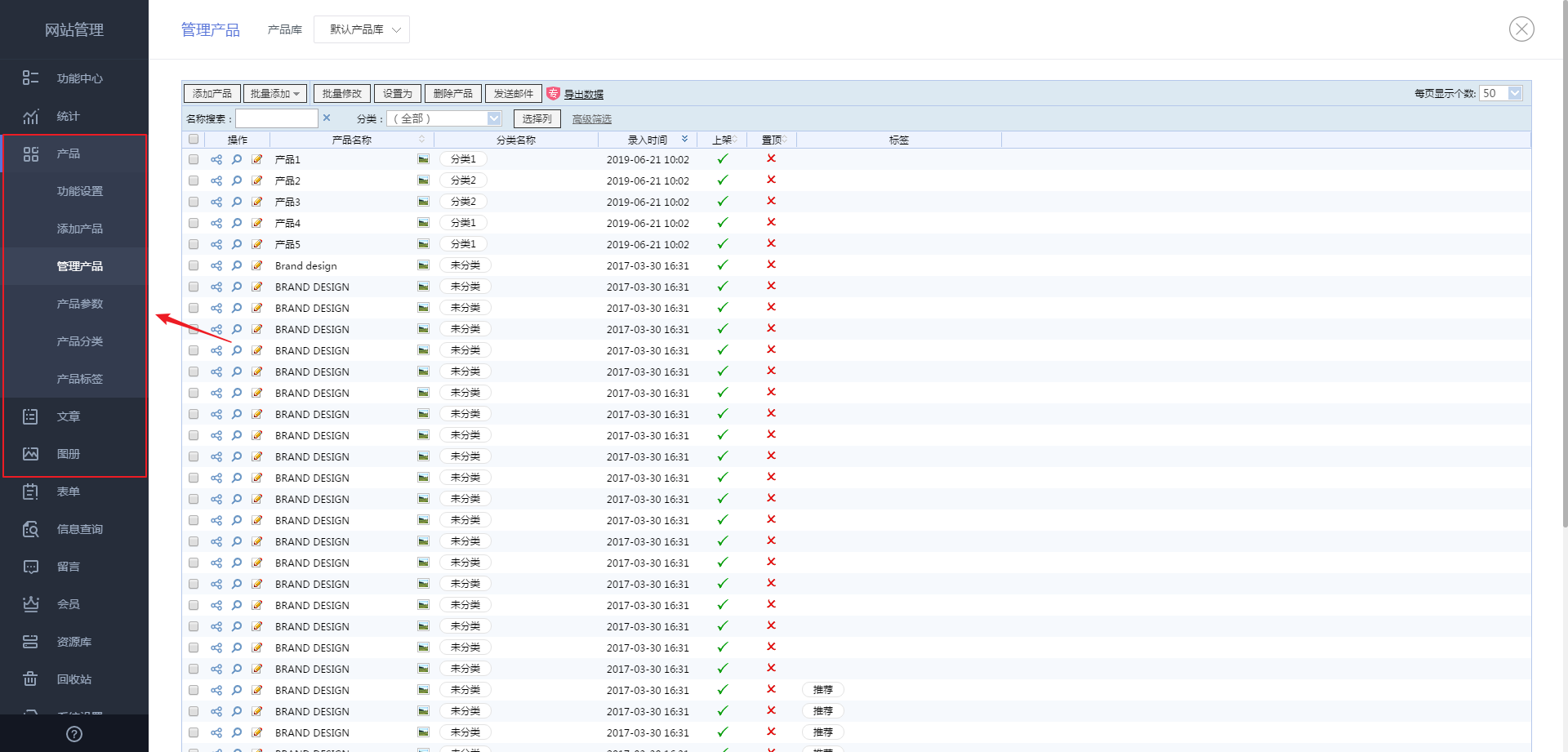
Task: Check the 产品1 row checkbox
Action: click(x=194, y=159)
